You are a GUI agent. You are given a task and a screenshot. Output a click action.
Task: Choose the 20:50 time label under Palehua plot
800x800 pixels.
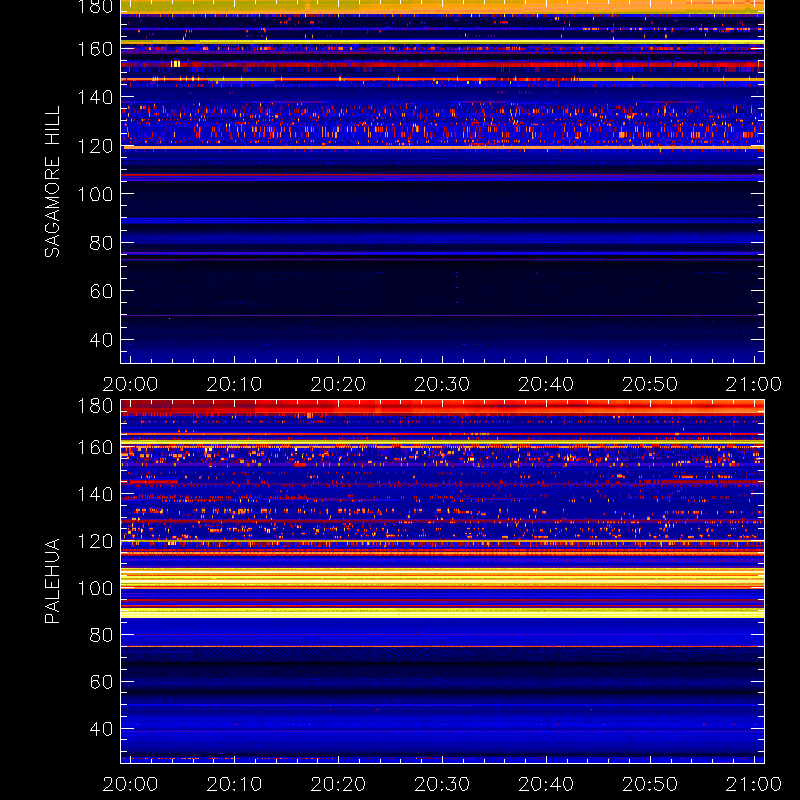click(650, 784)
